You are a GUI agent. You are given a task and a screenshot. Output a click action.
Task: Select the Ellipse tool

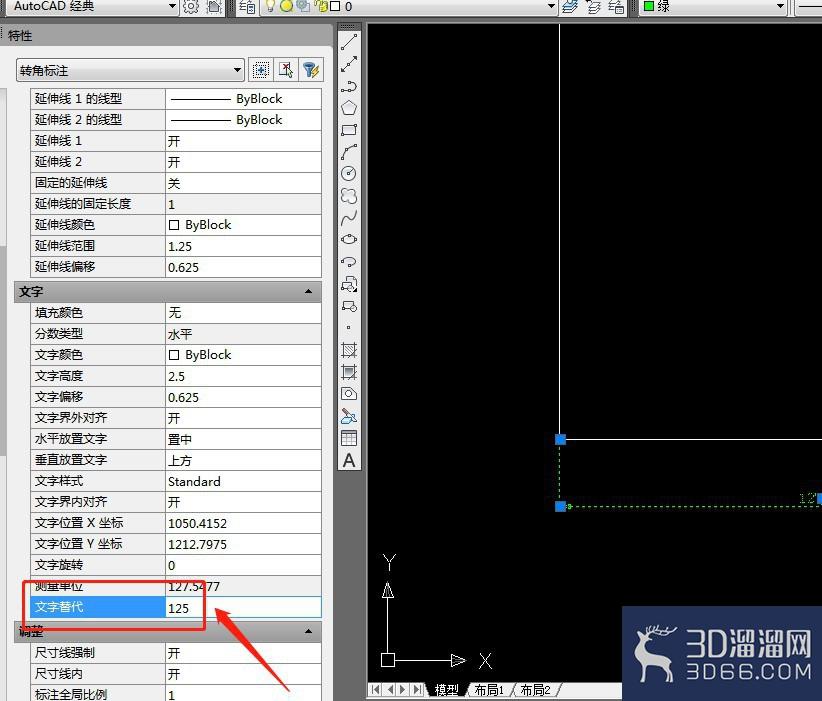pos(349,240)
